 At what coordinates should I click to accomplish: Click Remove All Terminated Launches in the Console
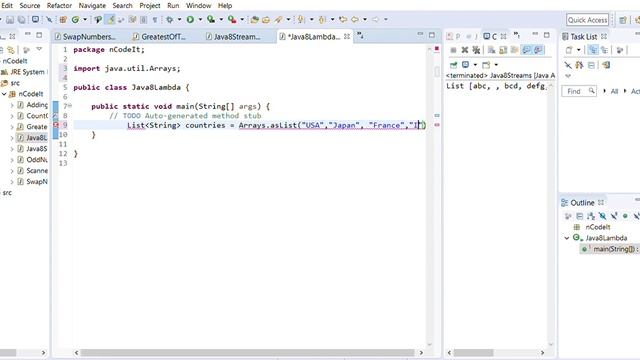[476, 50]
